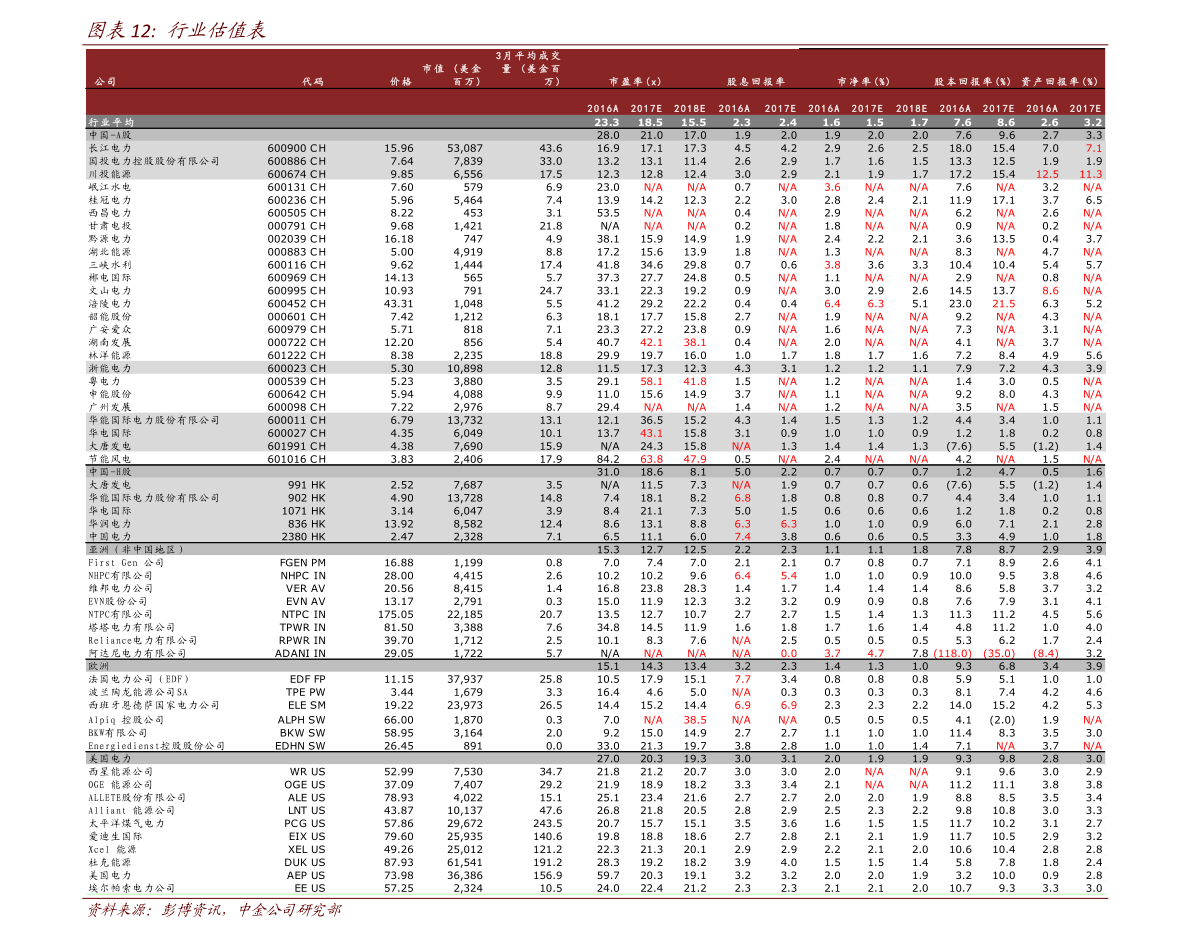The image size is (1191, 939).
Task: Click the "中国-H股" section label
Action: [110, 472]
